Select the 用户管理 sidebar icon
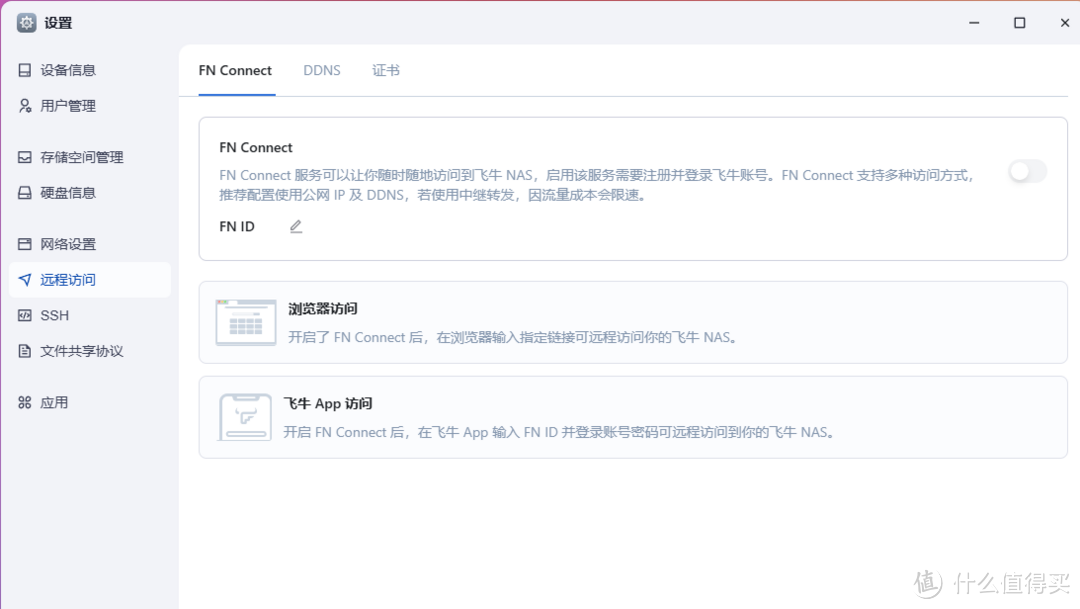 tap(27, 105)
